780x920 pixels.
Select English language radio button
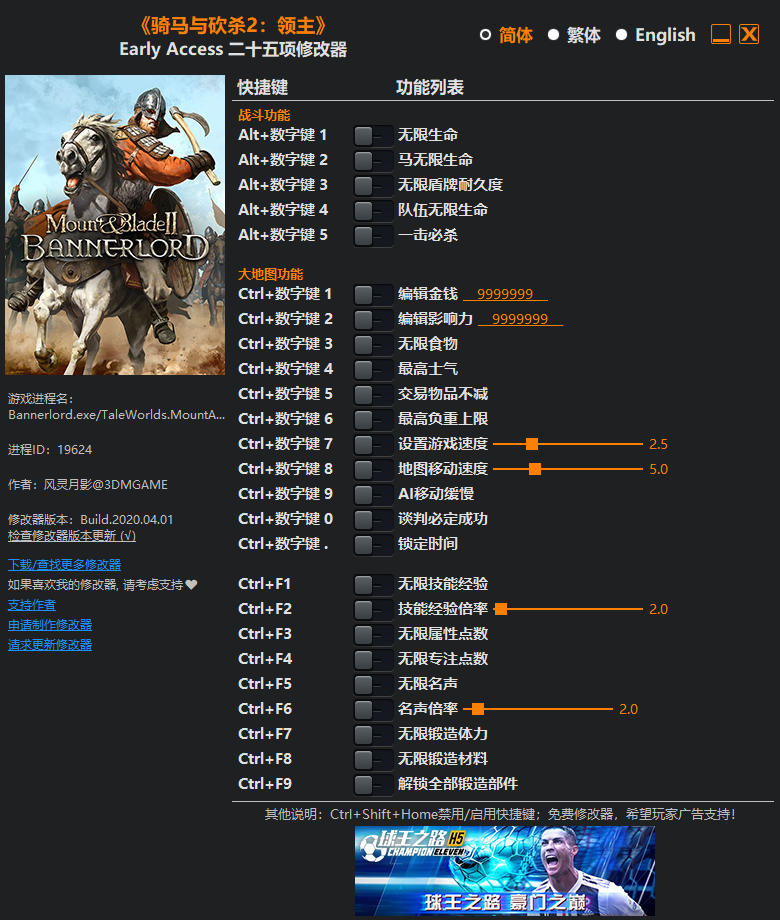(621, 35)
